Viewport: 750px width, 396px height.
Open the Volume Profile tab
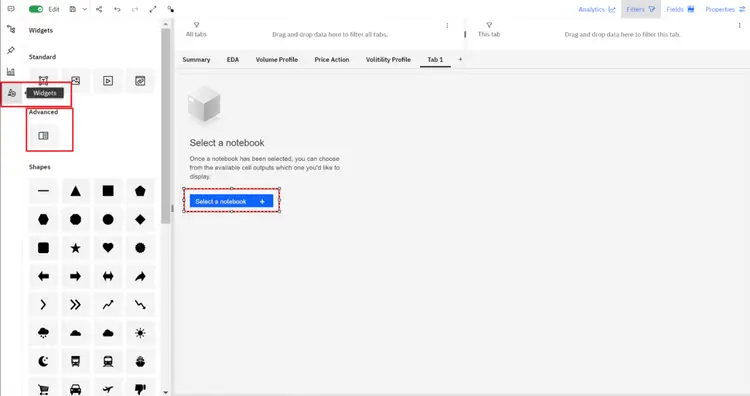[x=276, y=60]
